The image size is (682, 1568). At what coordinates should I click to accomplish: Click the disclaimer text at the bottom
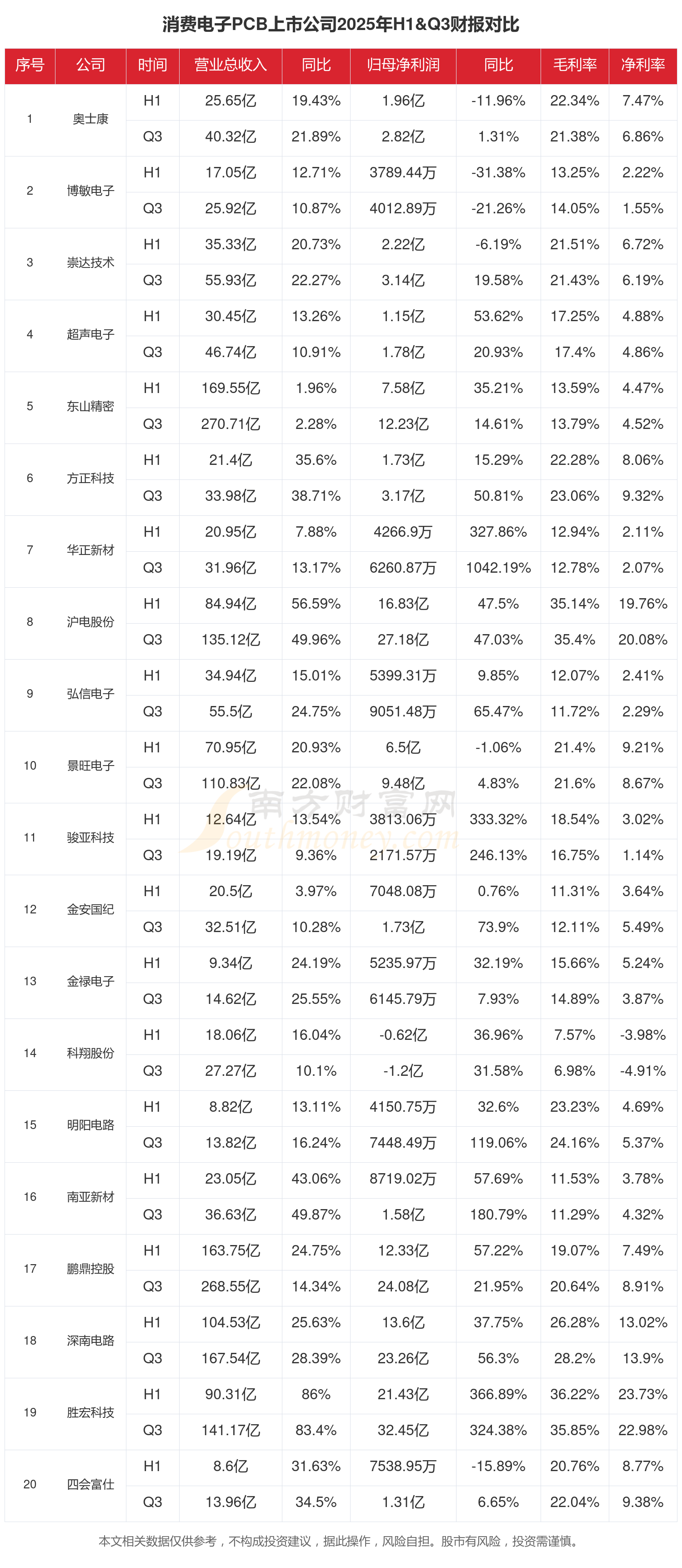point(338,1541)
